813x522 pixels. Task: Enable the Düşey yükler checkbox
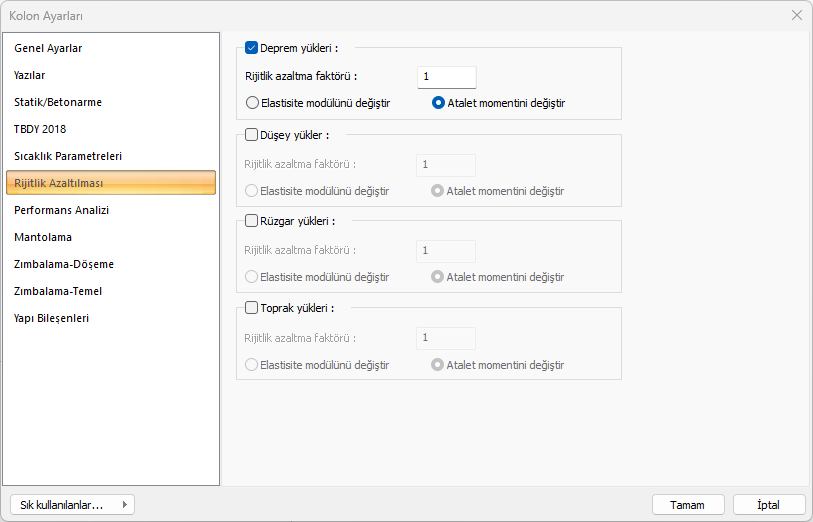point(252,134)
